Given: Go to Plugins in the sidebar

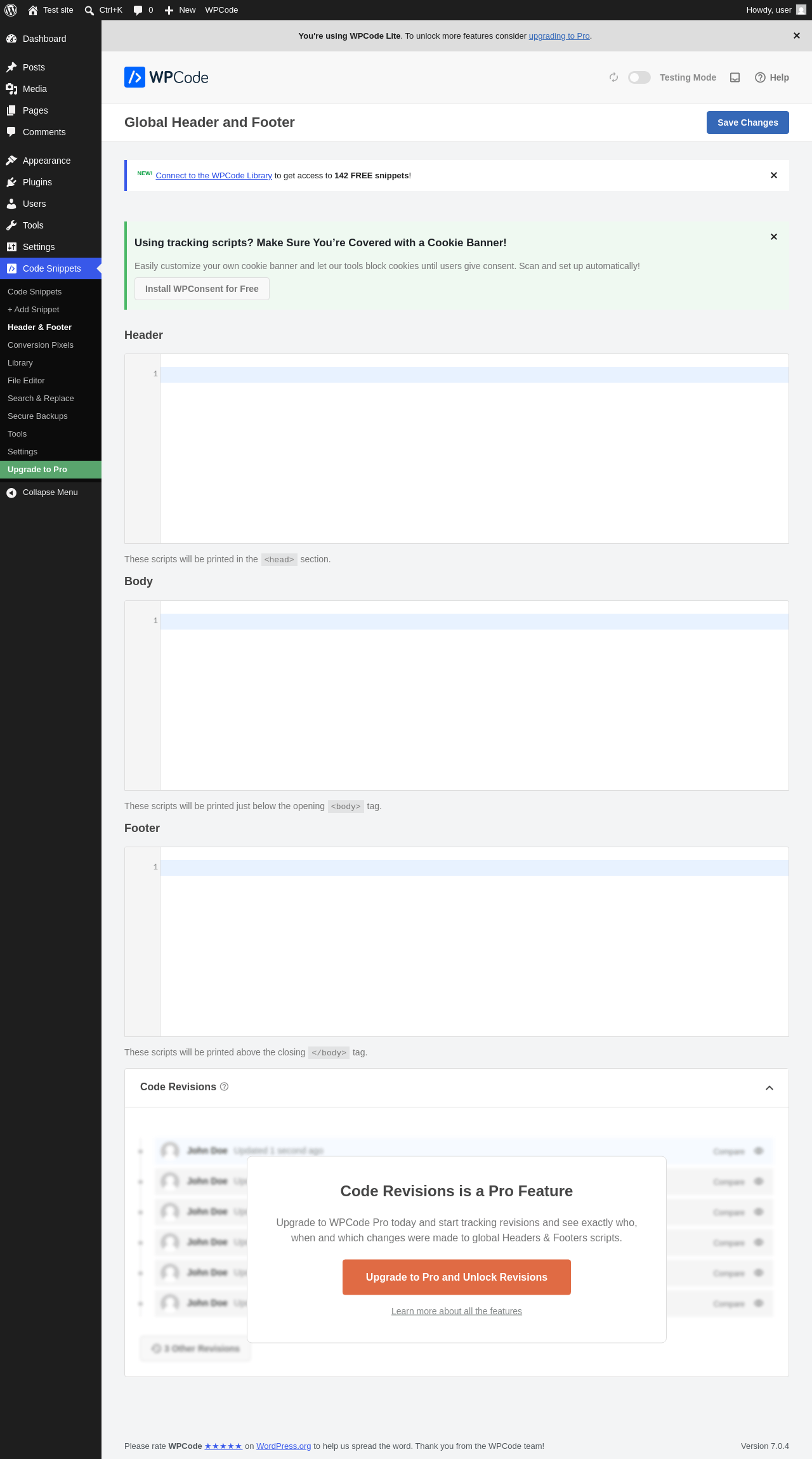Looking at the screenshot, I should [x=51, y=182].
